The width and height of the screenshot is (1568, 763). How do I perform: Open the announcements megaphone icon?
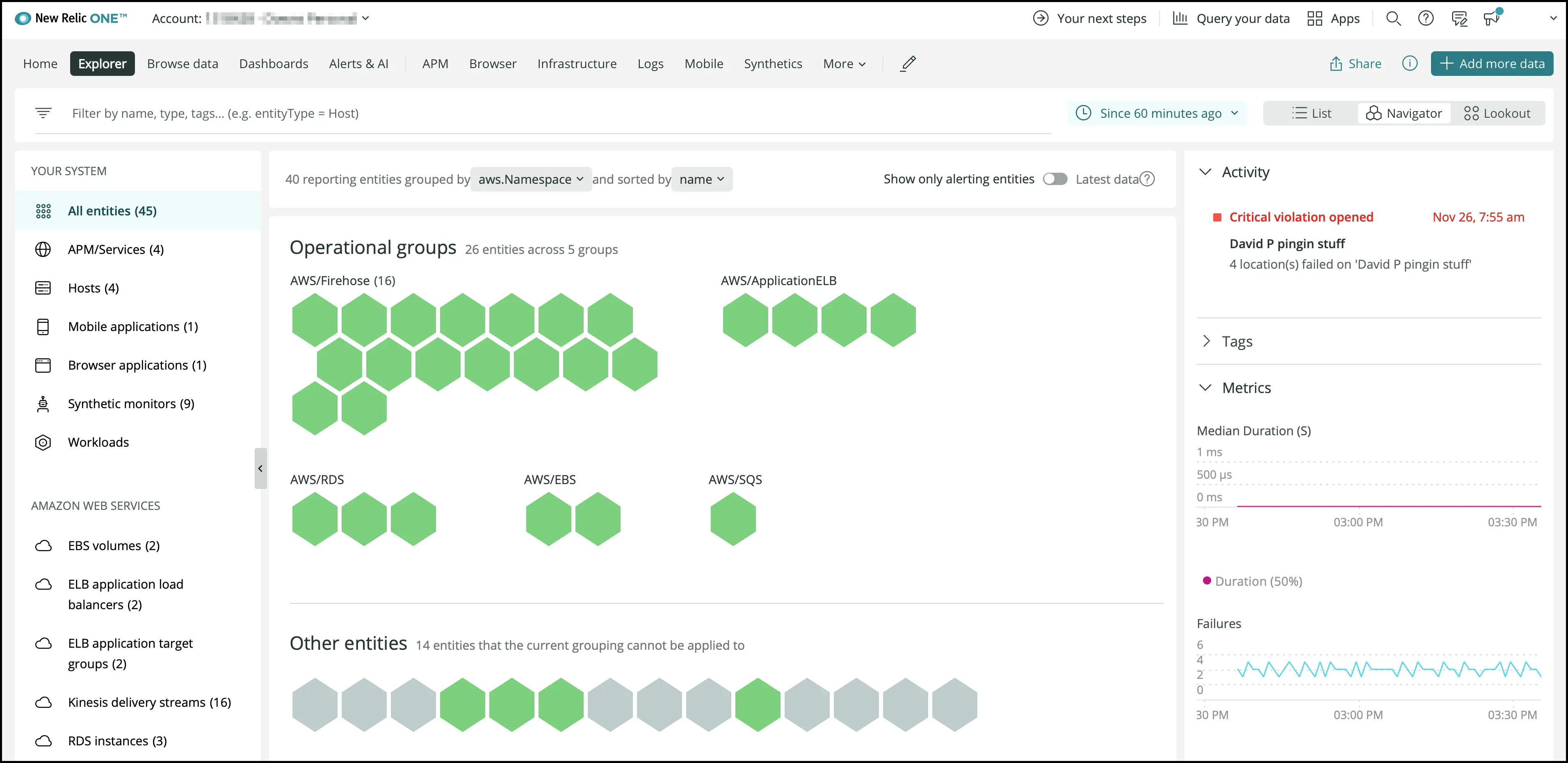1491,18
